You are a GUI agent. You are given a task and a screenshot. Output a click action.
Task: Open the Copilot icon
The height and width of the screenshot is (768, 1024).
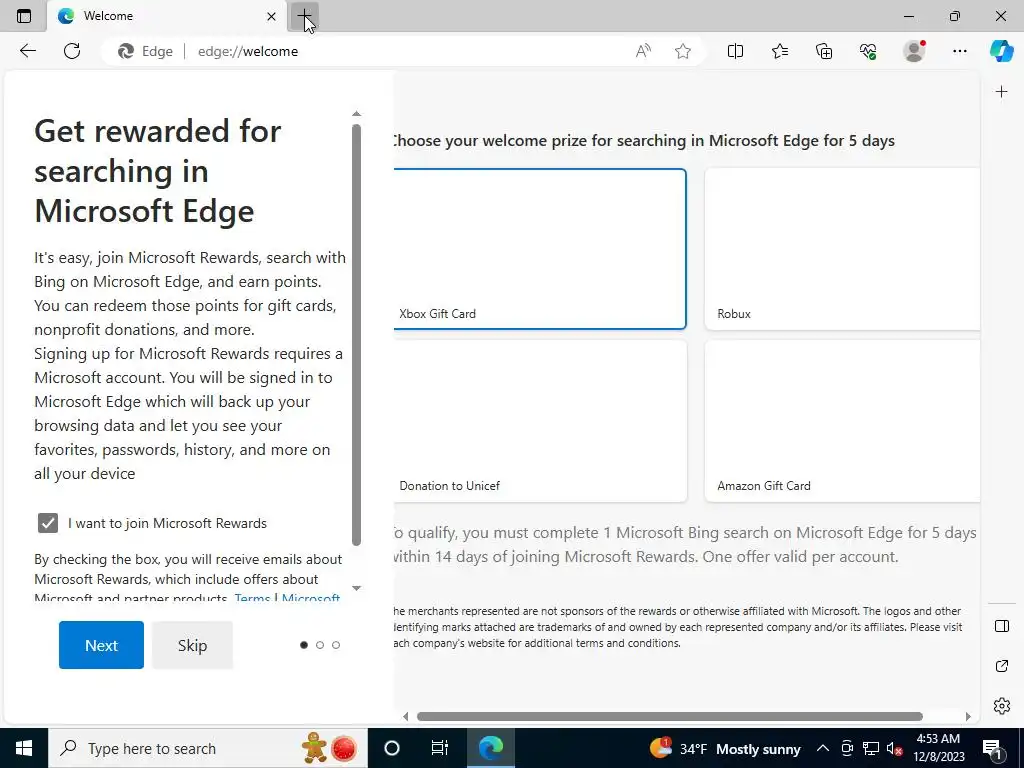pyautogui.click(x=1001, y=51)
